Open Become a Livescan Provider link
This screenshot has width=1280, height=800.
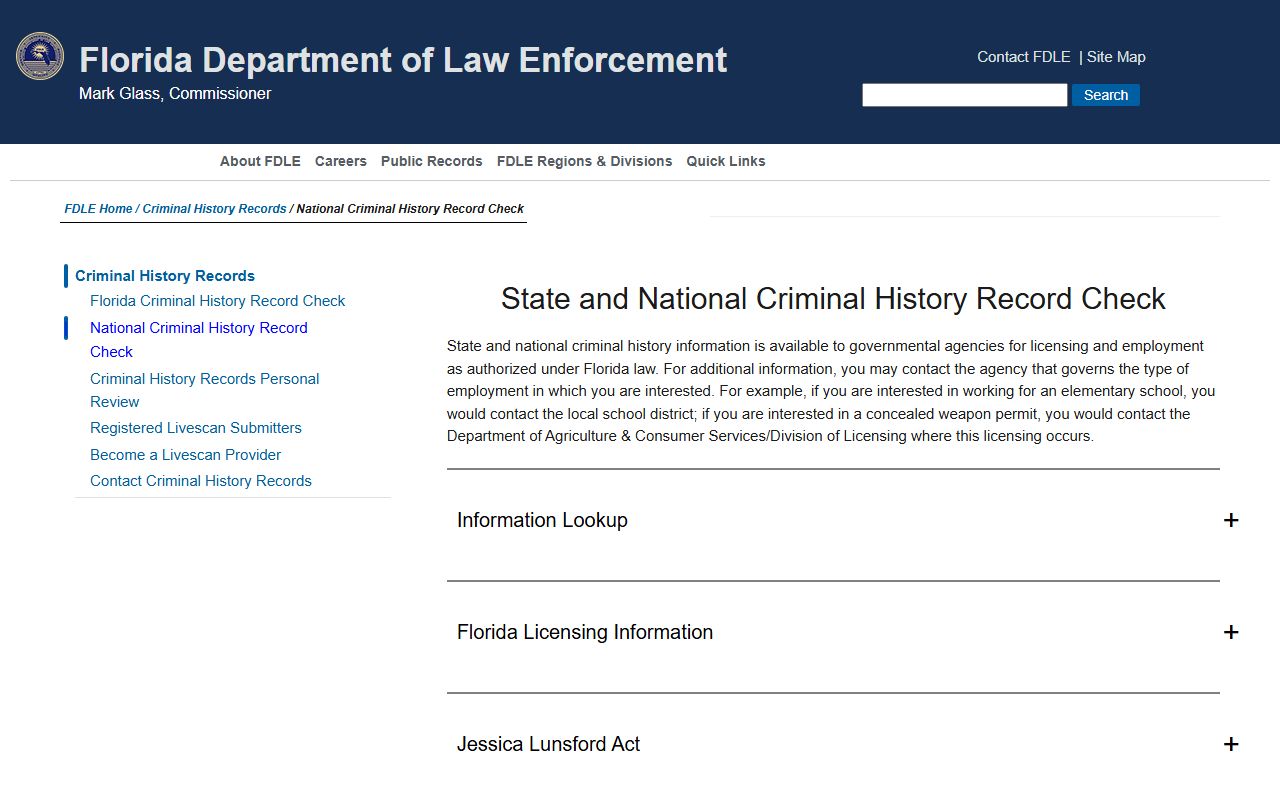185,455
